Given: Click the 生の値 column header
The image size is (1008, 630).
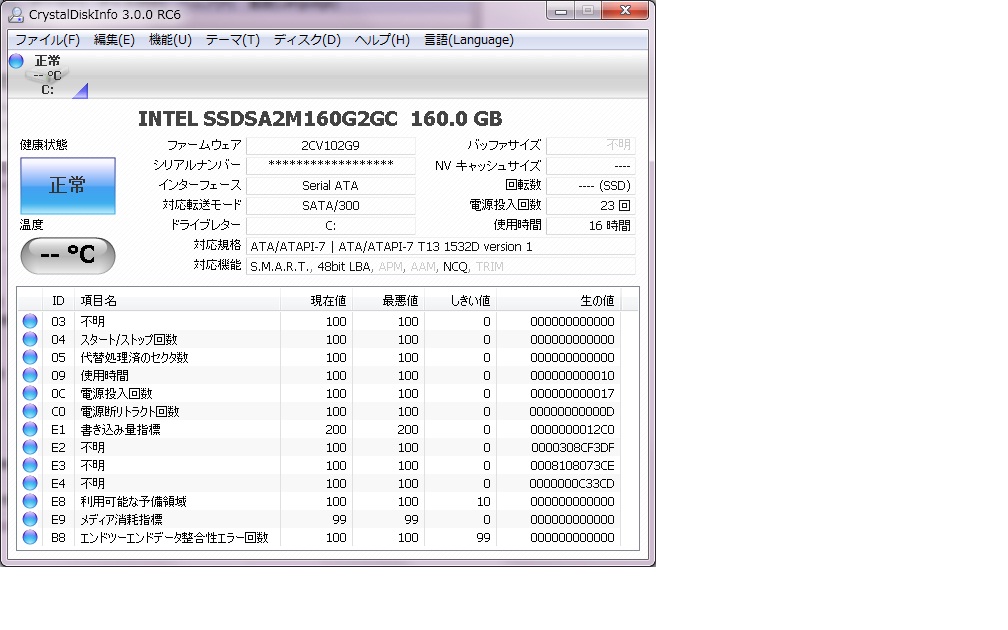Looking at the screenshot, I should (558, 300).
